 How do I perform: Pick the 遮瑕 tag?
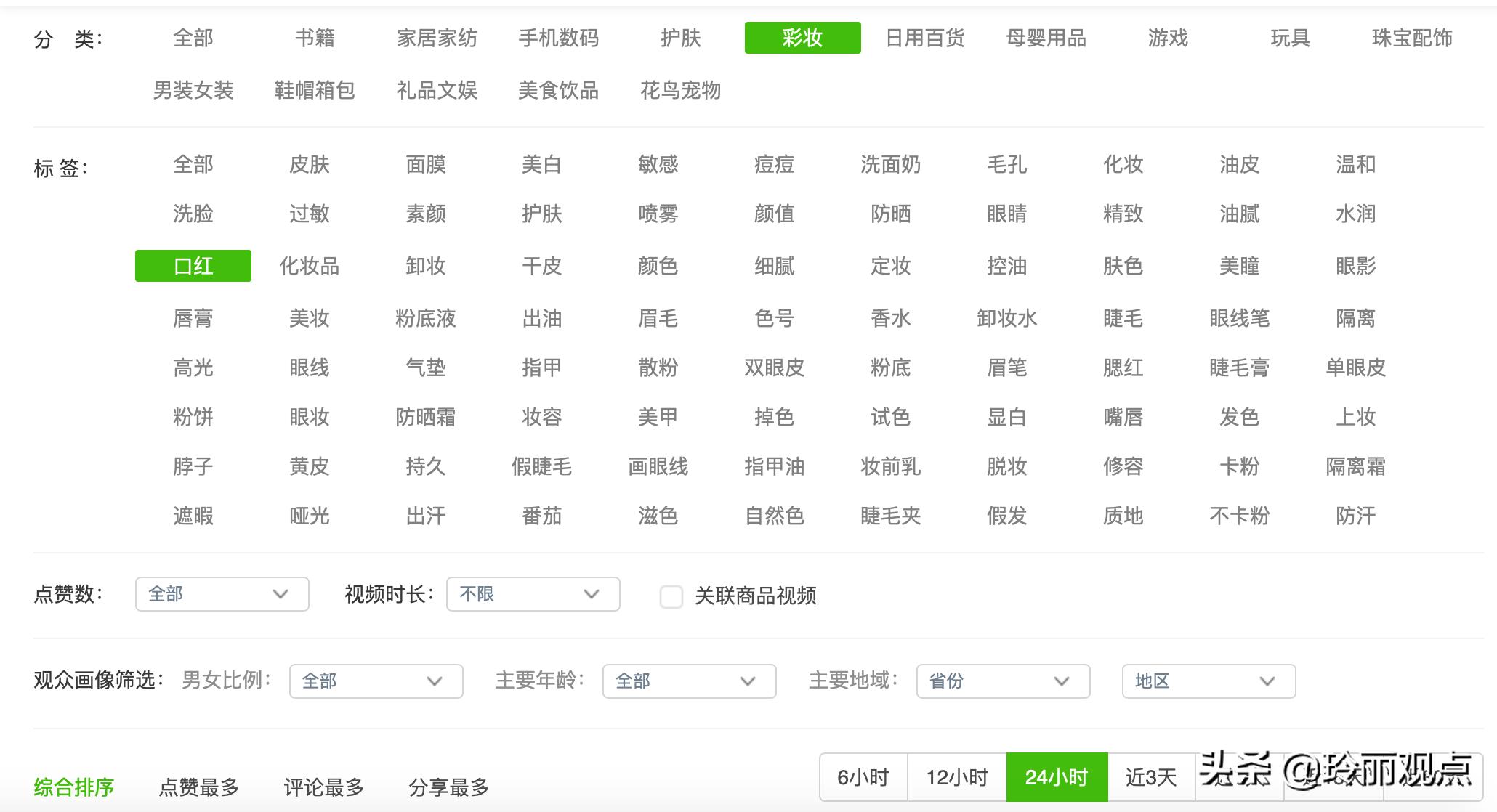click(193, 516)
